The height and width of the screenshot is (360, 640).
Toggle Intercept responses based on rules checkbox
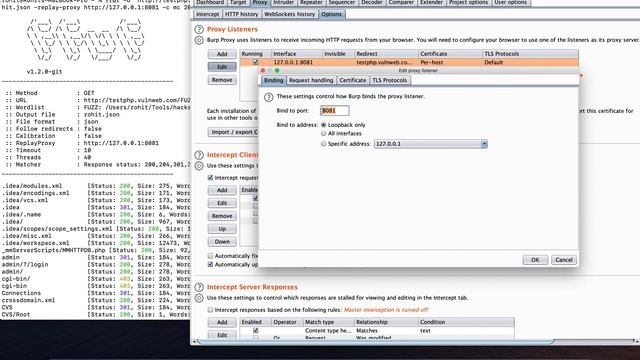point(210,310)
